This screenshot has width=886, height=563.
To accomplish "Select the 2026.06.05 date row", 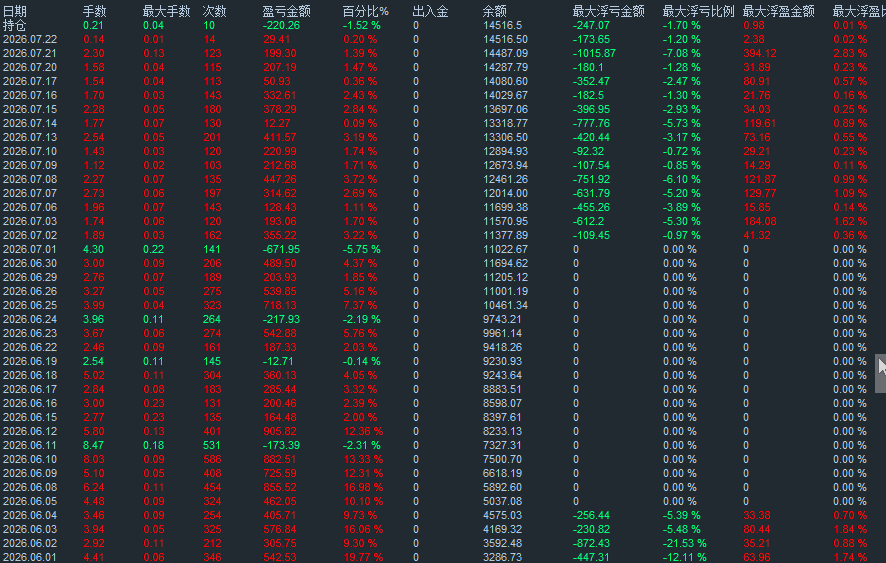I will 30,501.
